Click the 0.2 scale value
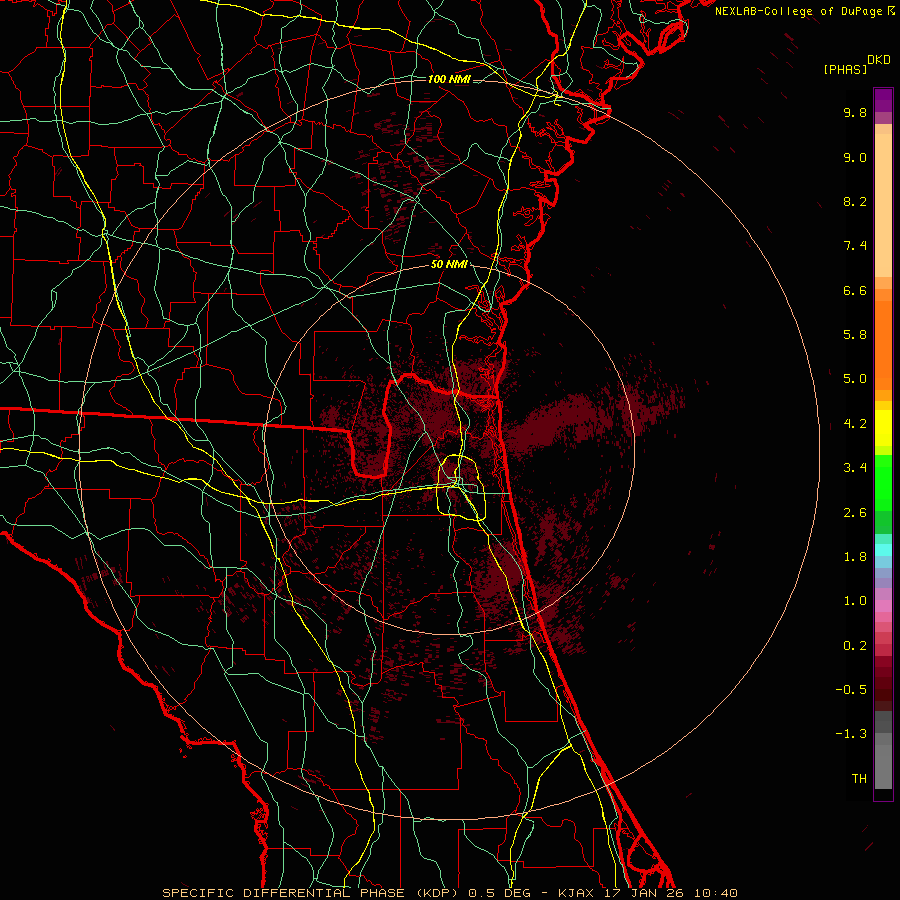Viewport: 900px width, 900px height. [855, 646]
